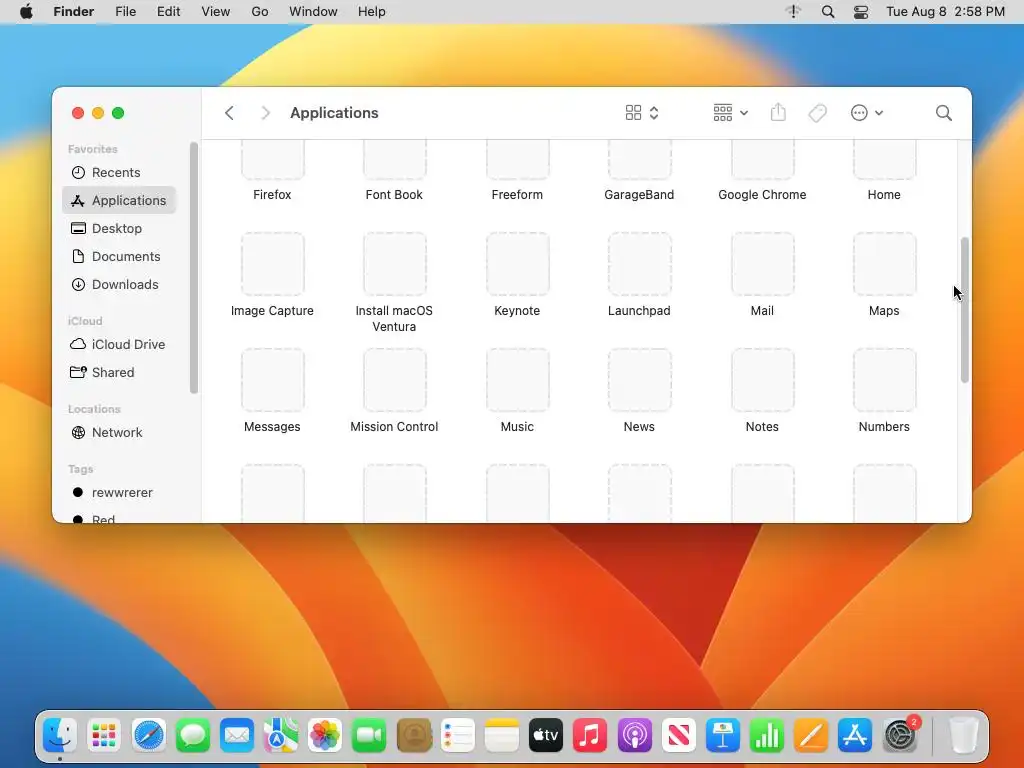
Task: Click the date and time clock
Action: click(x=945, y=12)
